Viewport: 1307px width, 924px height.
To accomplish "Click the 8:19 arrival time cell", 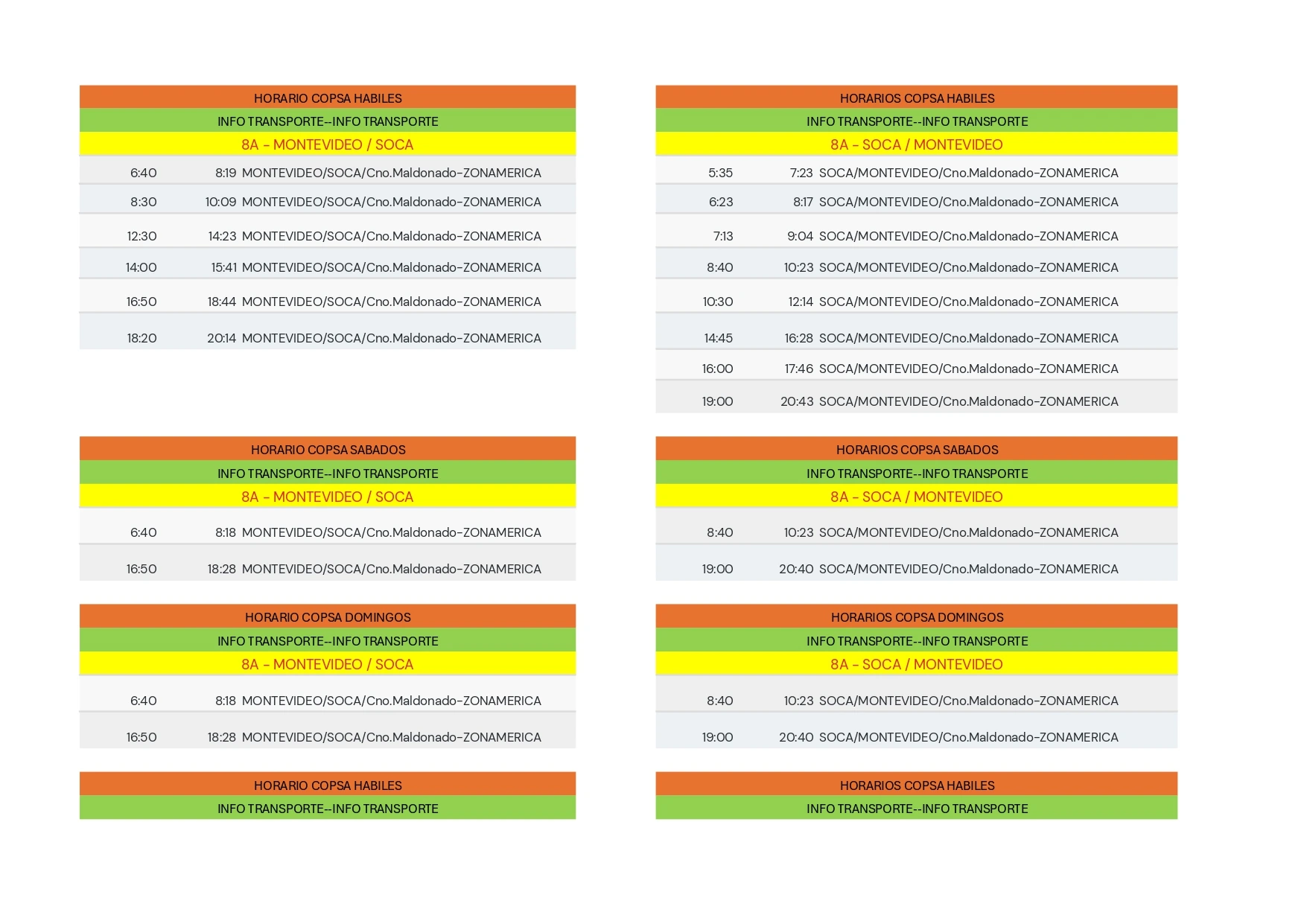I will click(226, 173).
